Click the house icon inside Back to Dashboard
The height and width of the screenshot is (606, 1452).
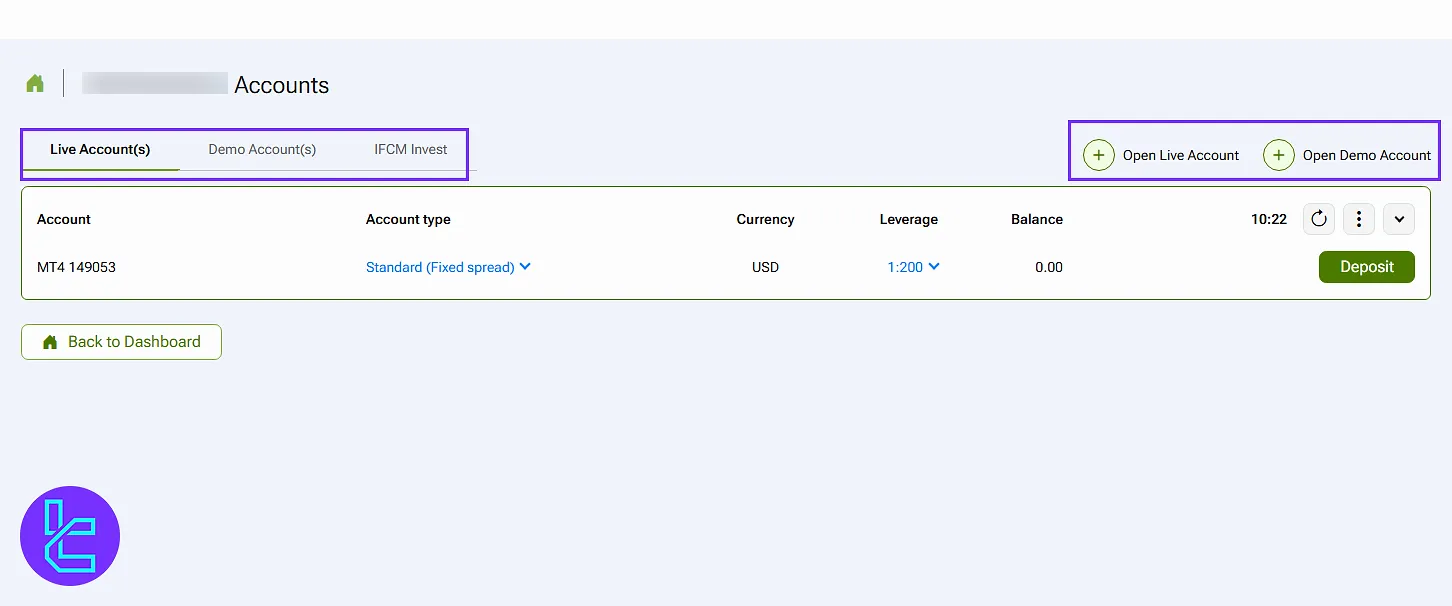pos(50,342)
